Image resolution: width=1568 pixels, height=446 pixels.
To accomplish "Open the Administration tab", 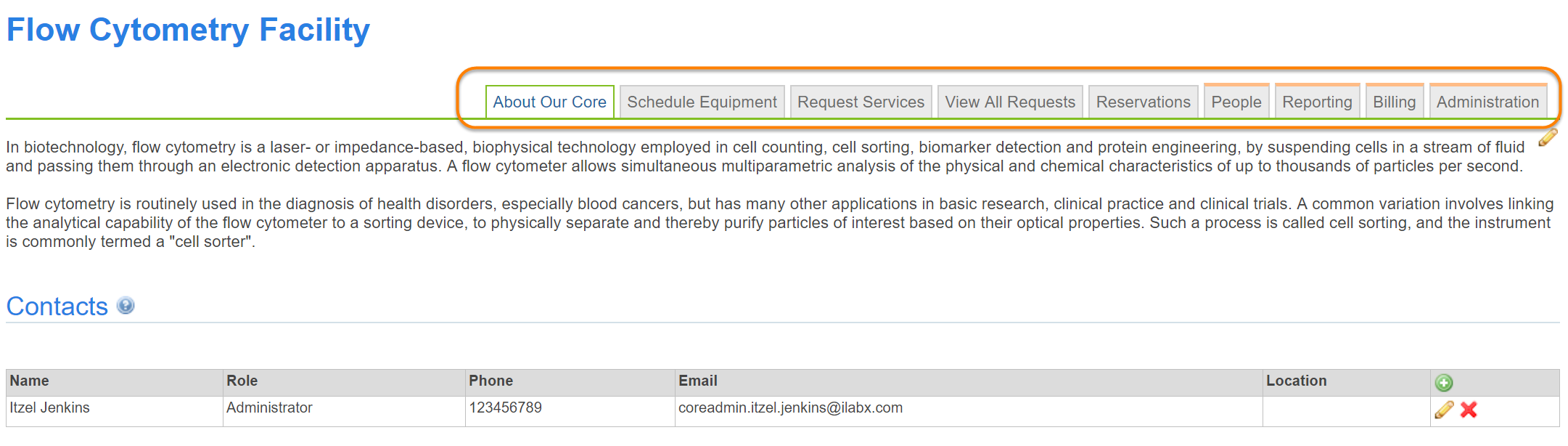I will pyautogui.click(x=1487, y=102).
